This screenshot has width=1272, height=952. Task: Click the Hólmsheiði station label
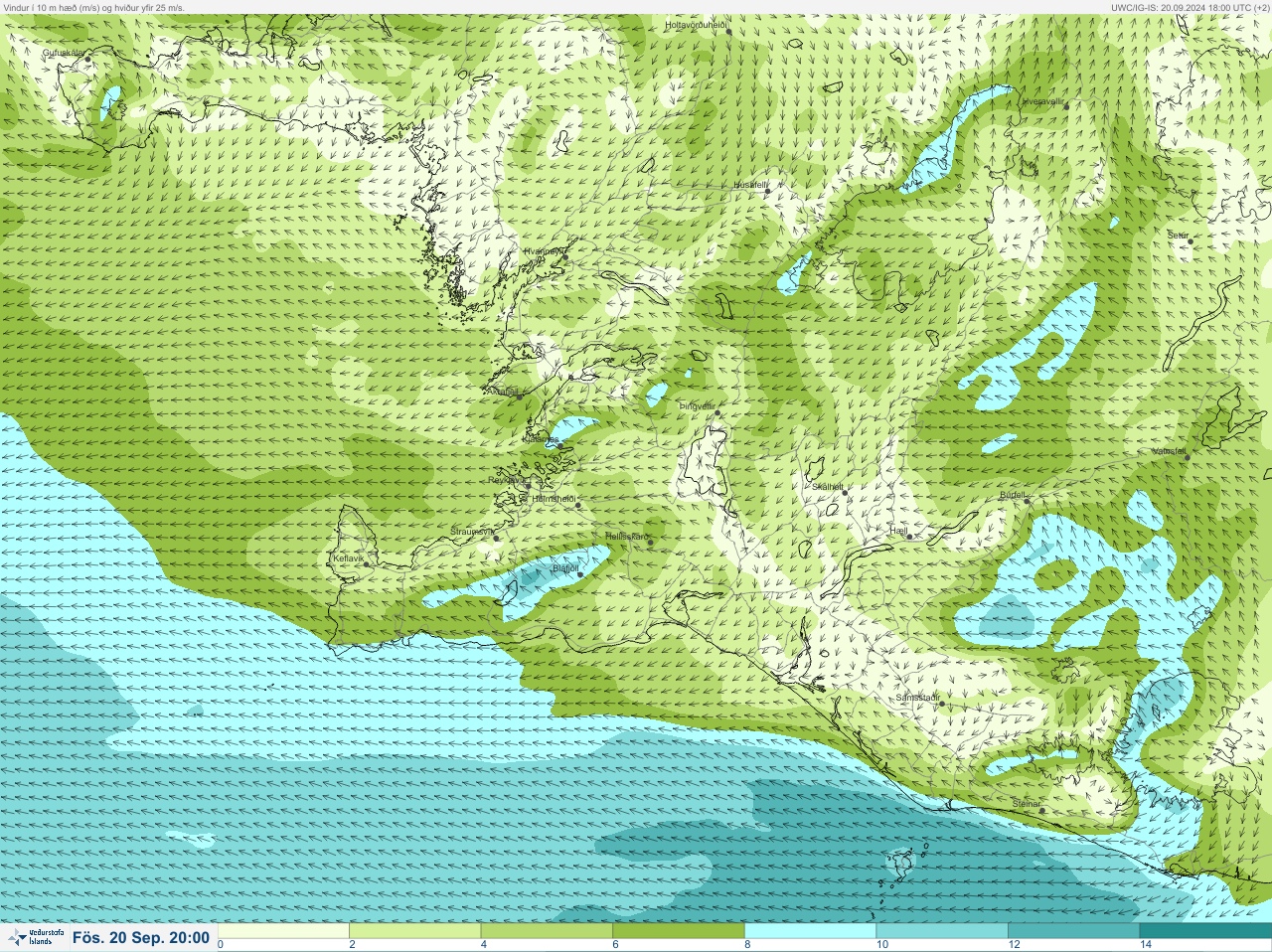[555, 499]
